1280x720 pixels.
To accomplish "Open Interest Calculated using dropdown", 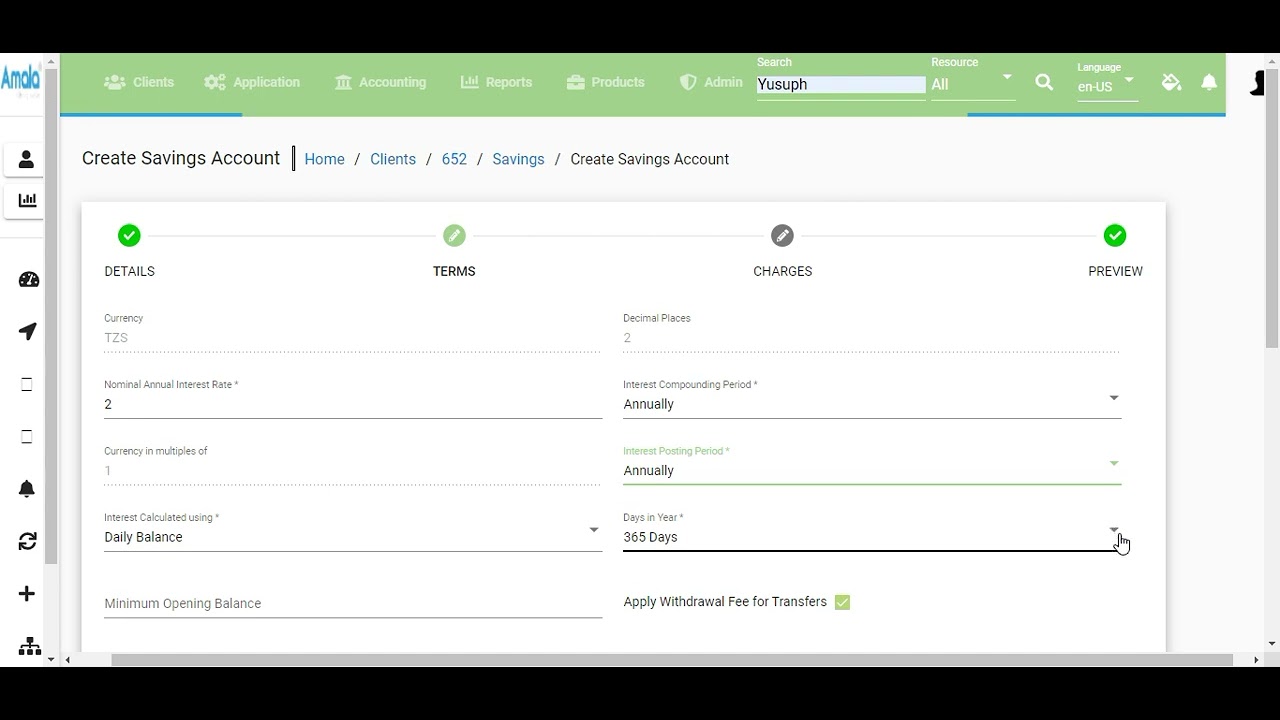I will coord(352,537).
